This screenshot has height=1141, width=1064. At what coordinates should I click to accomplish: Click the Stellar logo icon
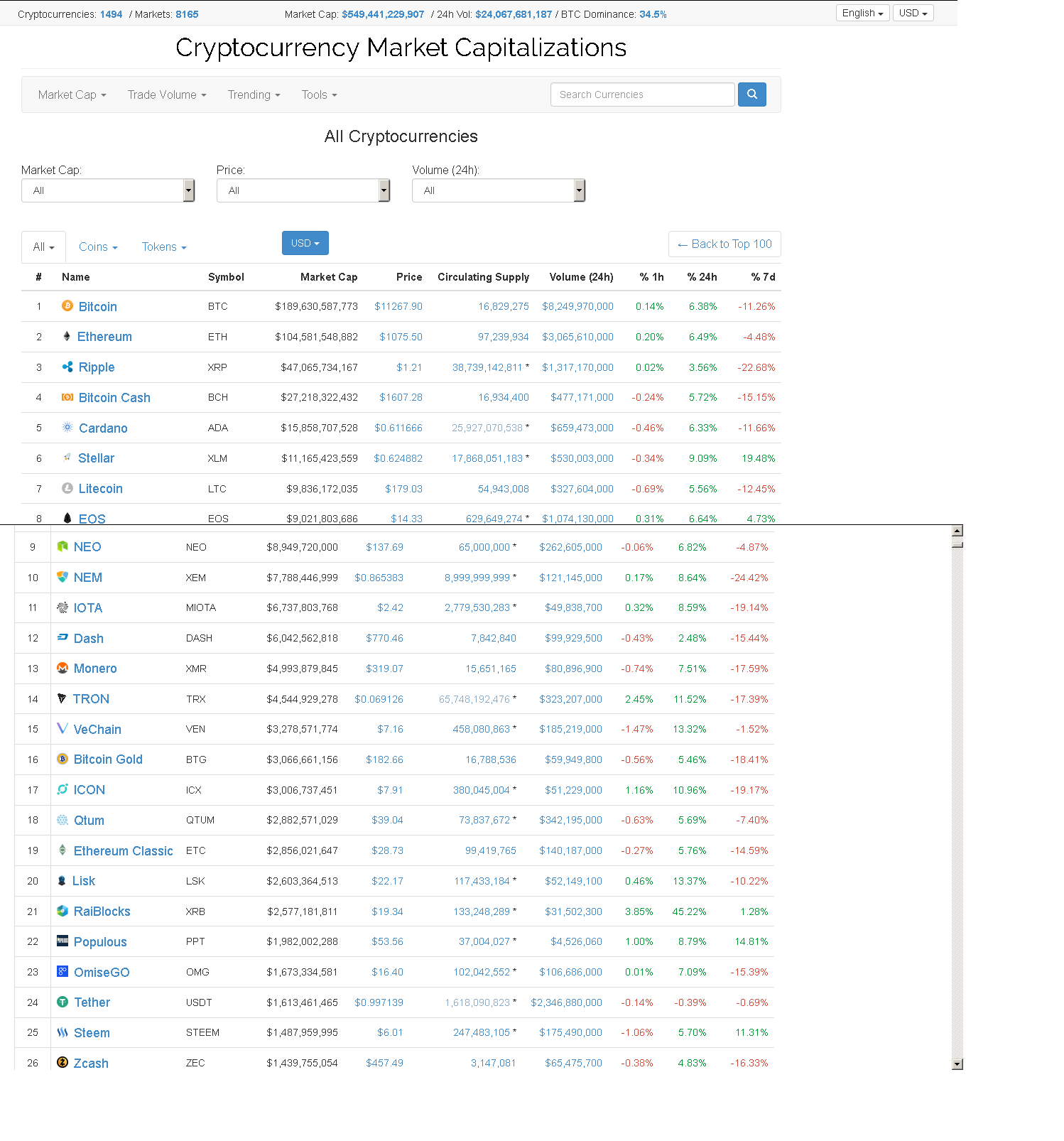click(x=67, y=458)
